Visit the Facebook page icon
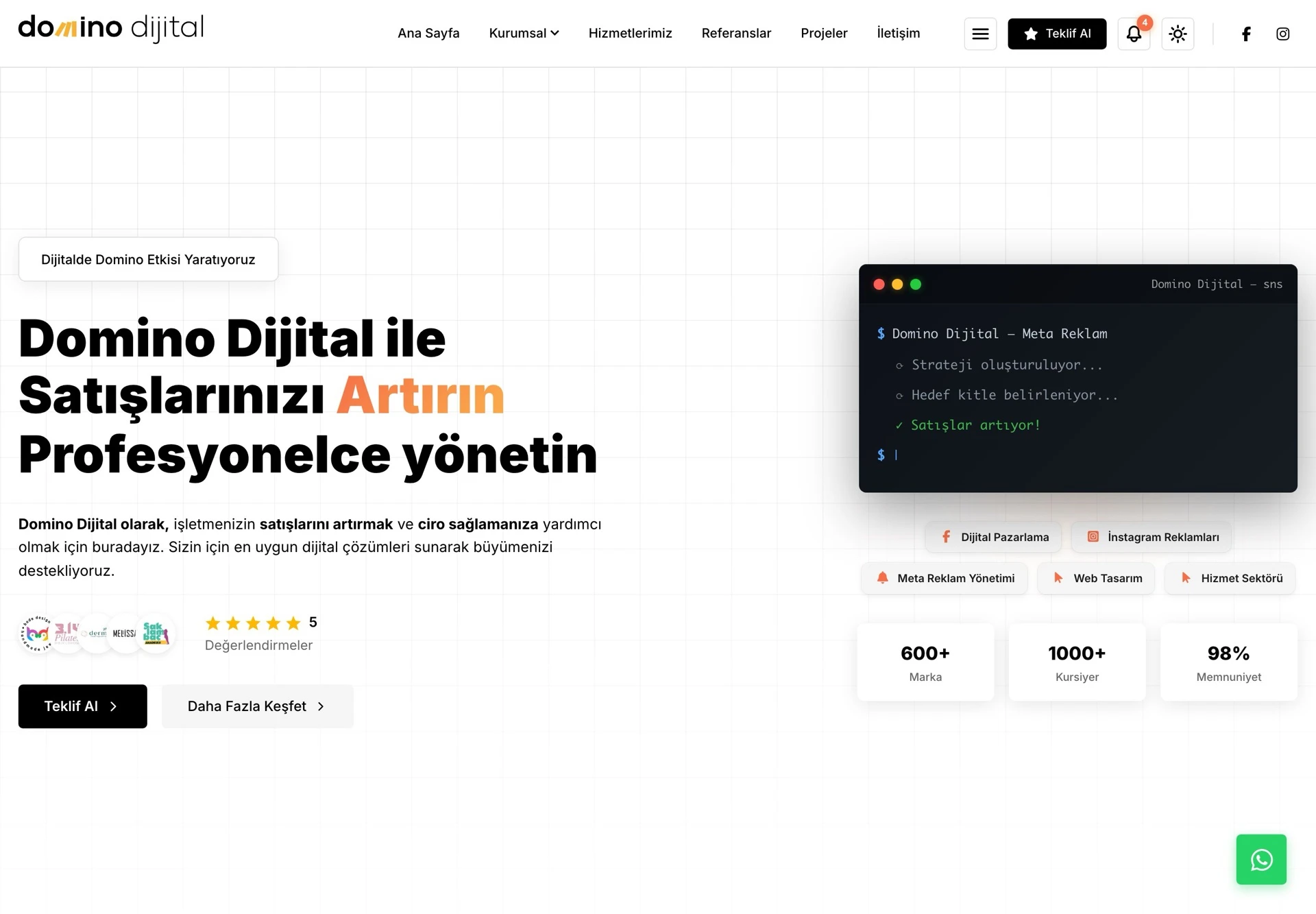Image resolution: width=1316 pixels, height=914 pixels. [1246, 34]
